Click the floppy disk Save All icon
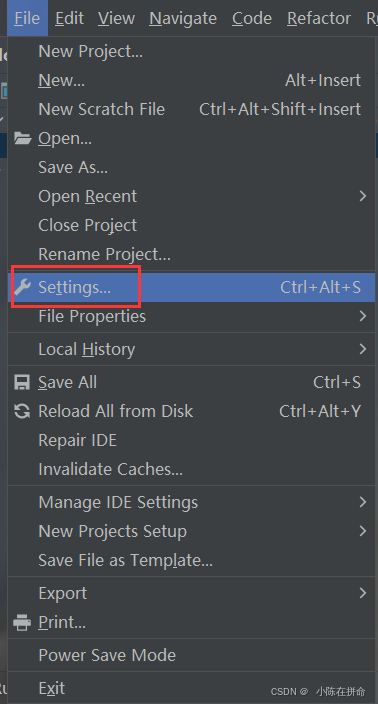 (x=22, y=382)
